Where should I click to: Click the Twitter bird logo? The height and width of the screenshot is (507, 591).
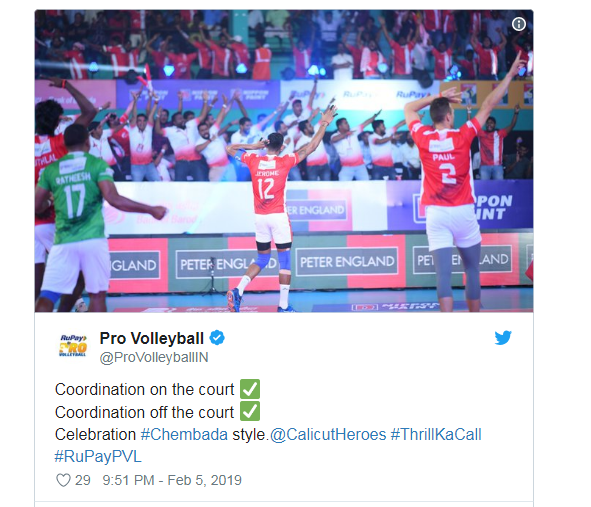(x=503, y=338)
